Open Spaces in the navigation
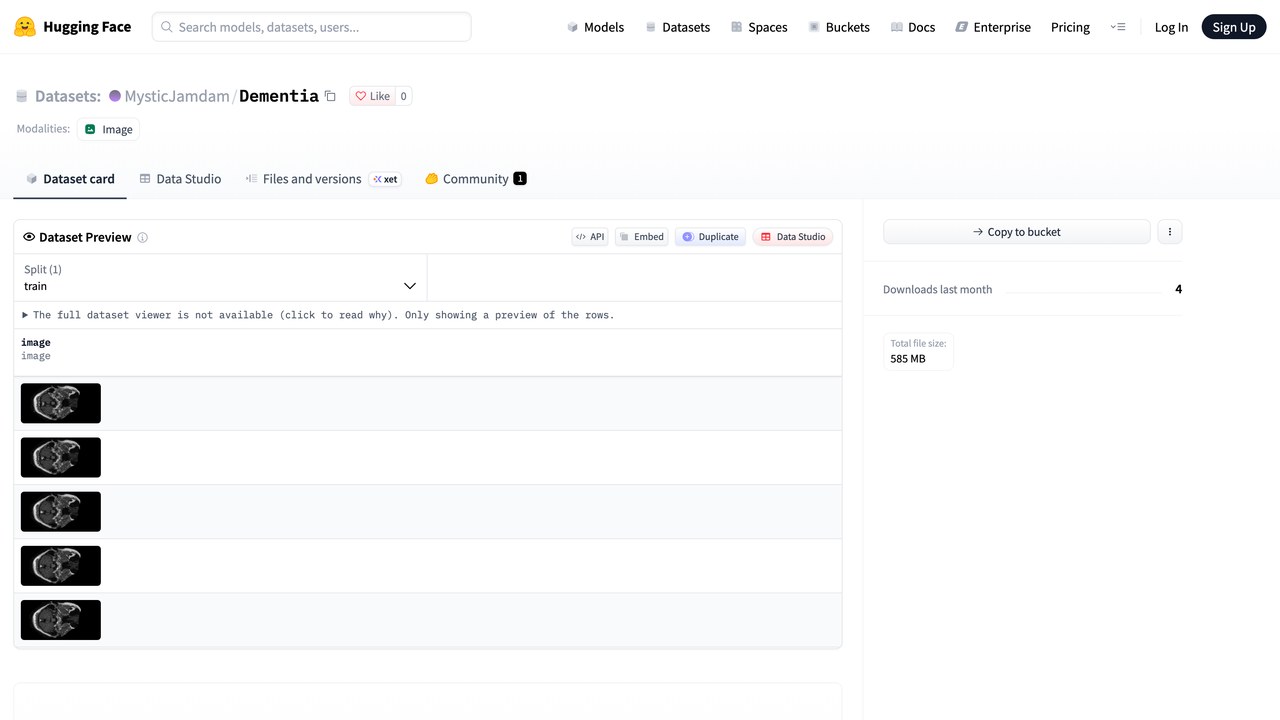The height and width of the screenshot is (720, 1280). (x=759, y=27)
